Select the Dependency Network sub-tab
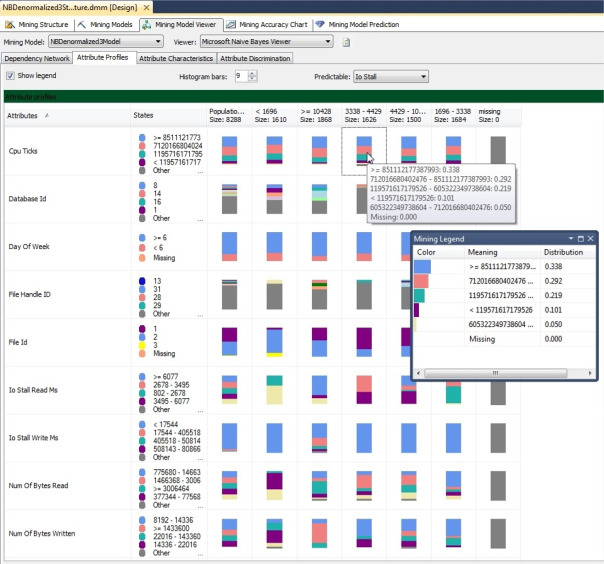Viewport: 604px width, 564px height. 36,59
